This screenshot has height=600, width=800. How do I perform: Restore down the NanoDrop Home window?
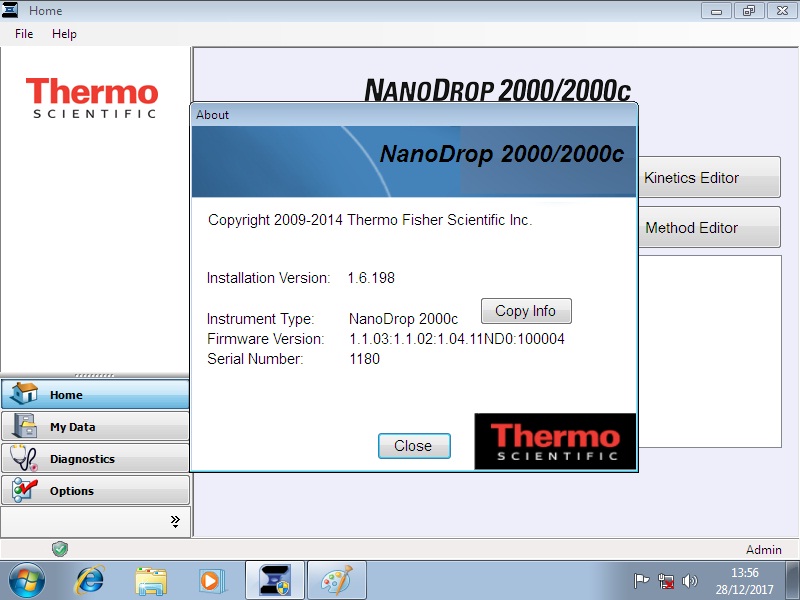(x=749, y=11)
